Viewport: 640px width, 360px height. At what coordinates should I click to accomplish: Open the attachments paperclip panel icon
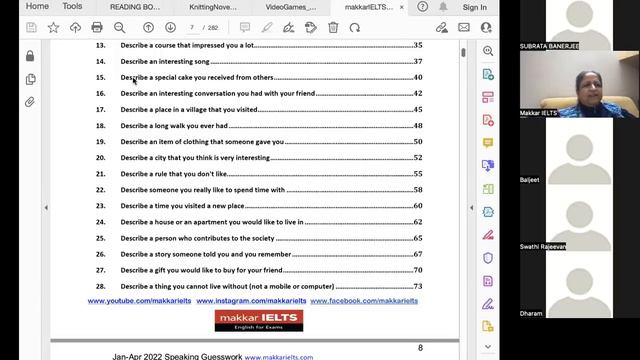(x=30, y=102)
